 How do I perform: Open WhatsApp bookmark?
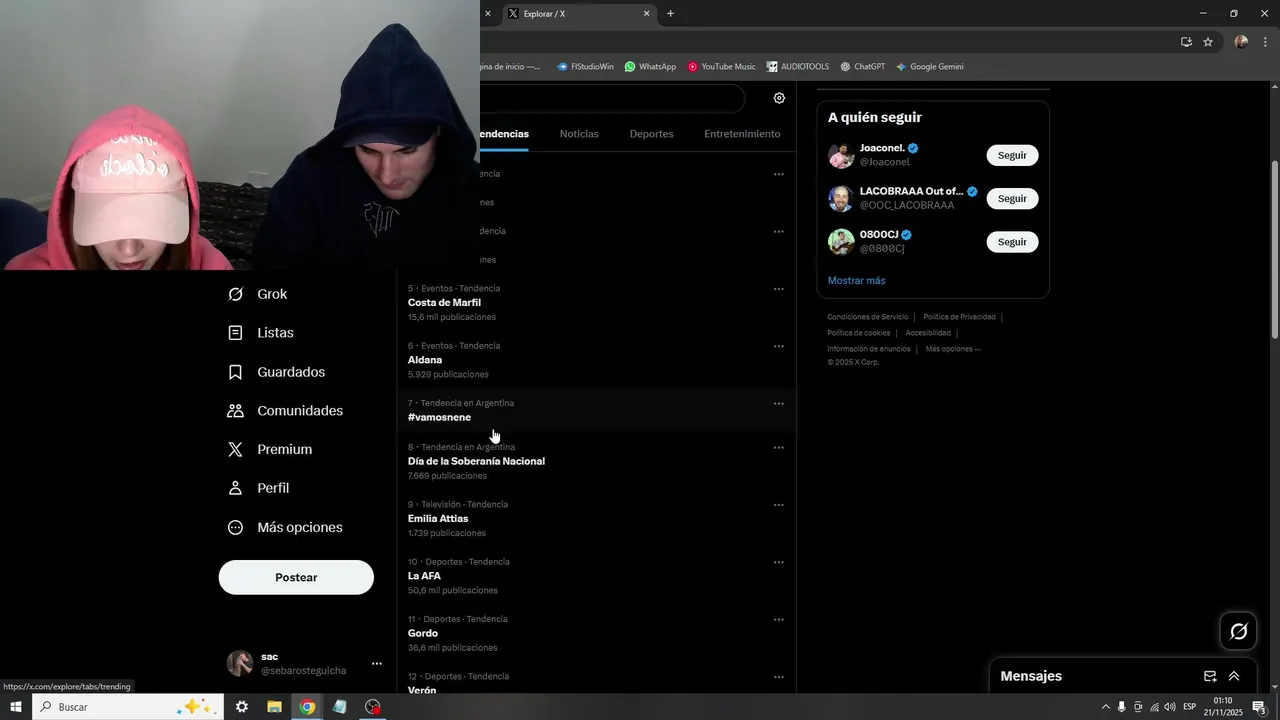click(x=650, y=67)
